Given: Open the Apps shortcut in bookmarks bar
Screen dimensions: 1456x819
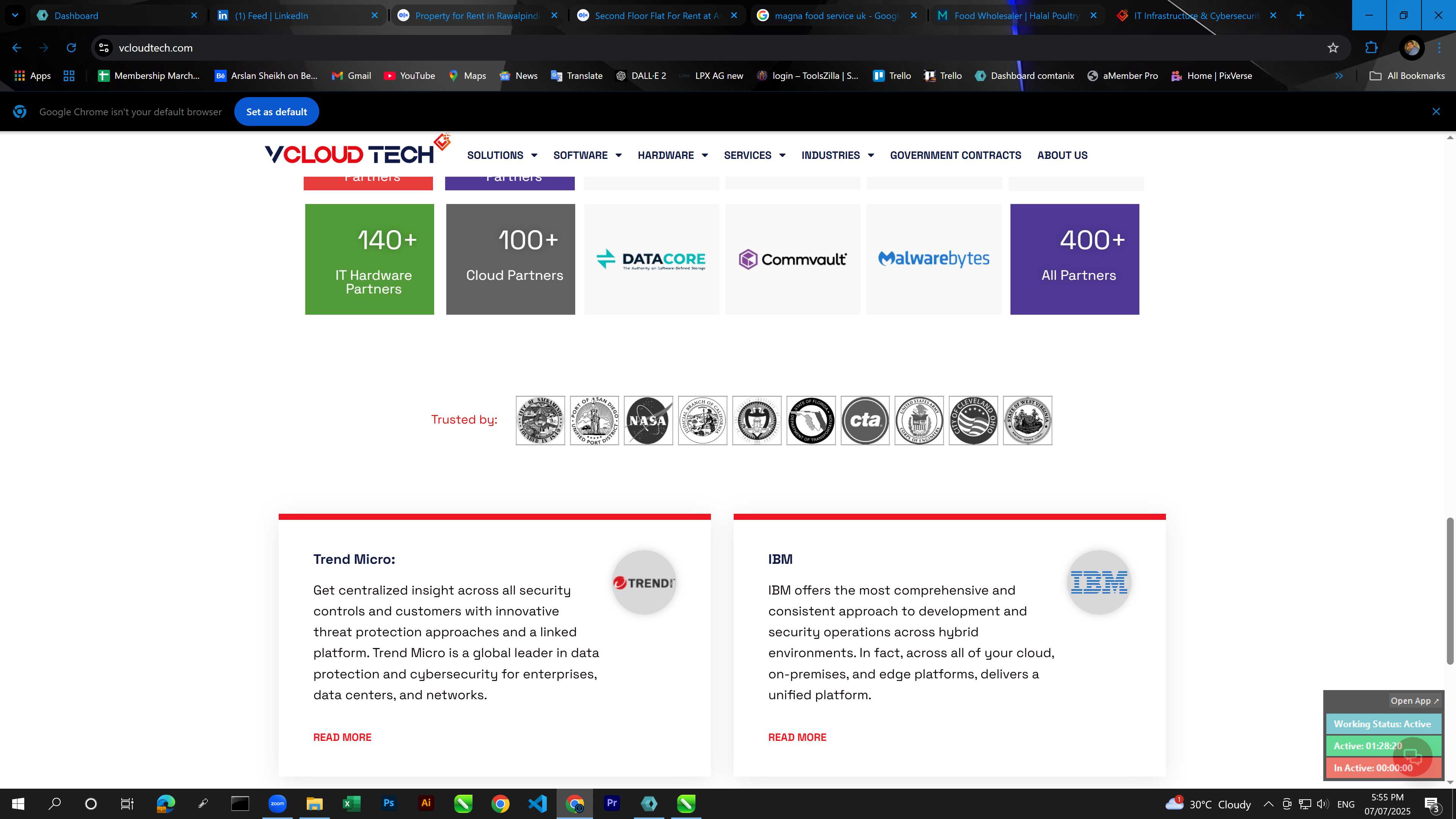Looking at the screenshot, I should [32, 76].
